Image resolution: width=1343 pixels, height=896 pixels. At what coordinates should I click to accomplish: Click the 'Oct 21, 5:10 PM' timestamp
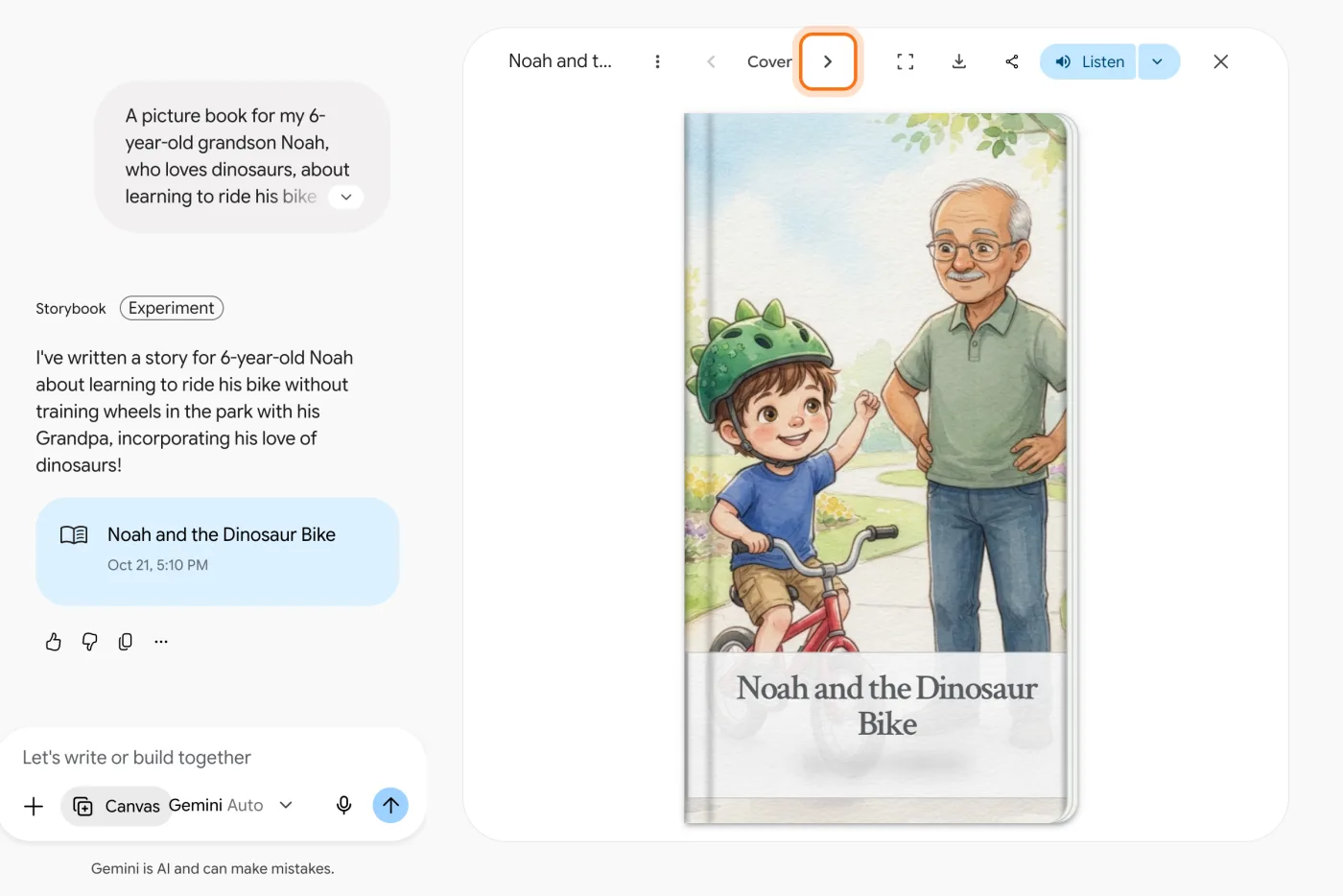click(x=158, y=565)
